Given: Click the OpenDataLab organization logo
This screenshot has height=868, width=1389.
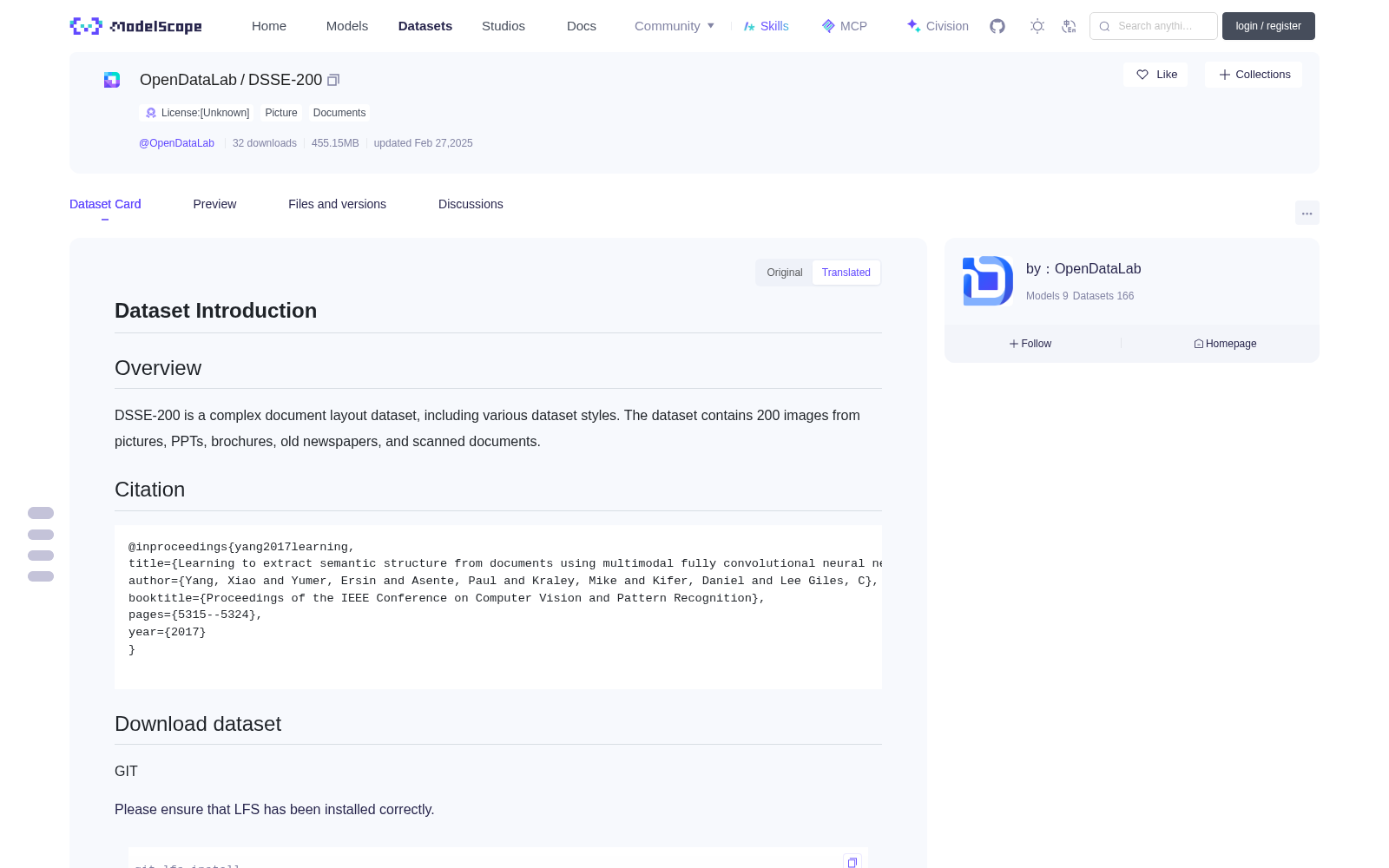Looking at the screenshot, I should pyautogui.click(x=988, y=280).
